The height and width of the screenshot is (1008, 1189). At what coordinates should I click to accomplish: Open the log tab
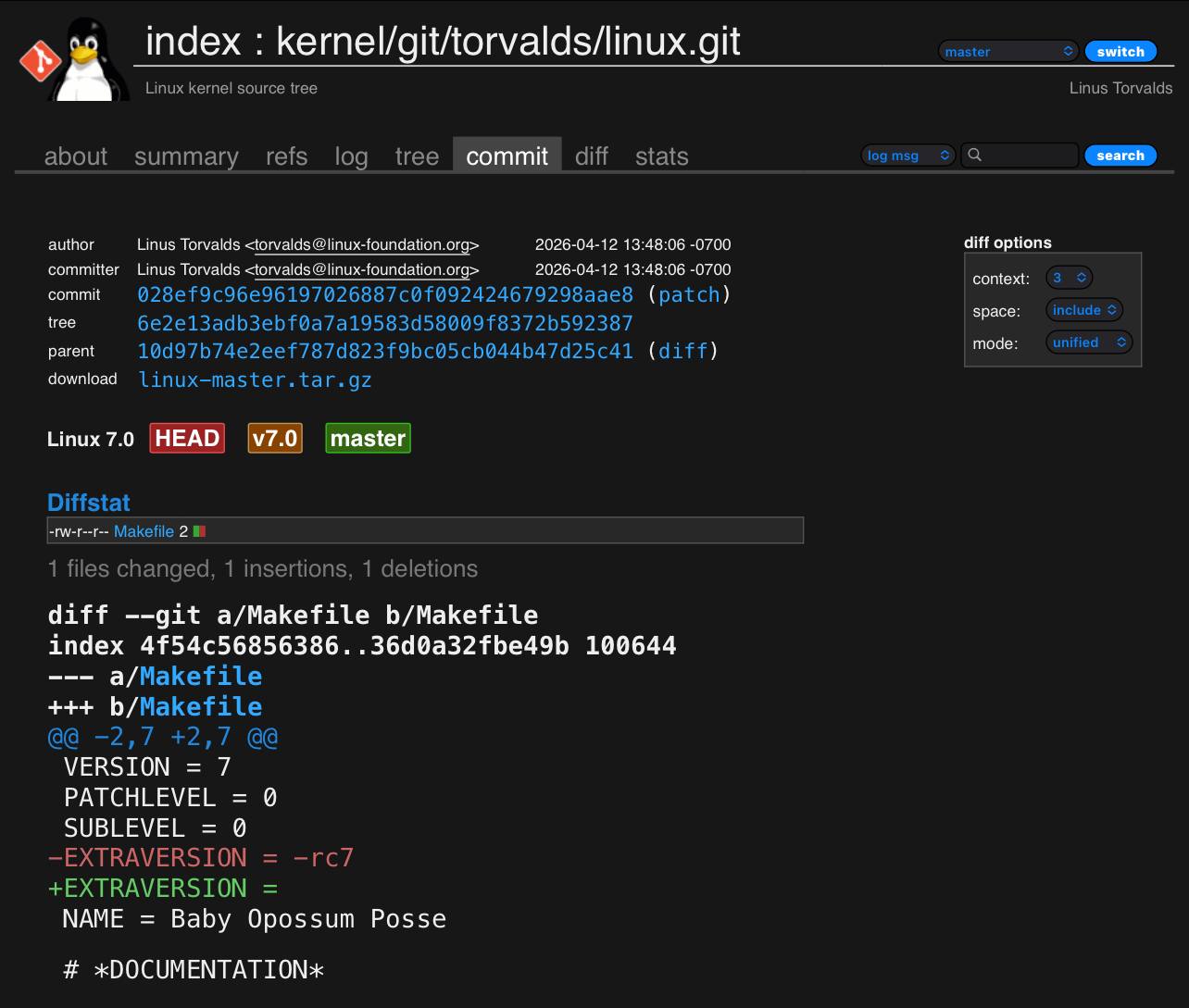click(351, 156)
